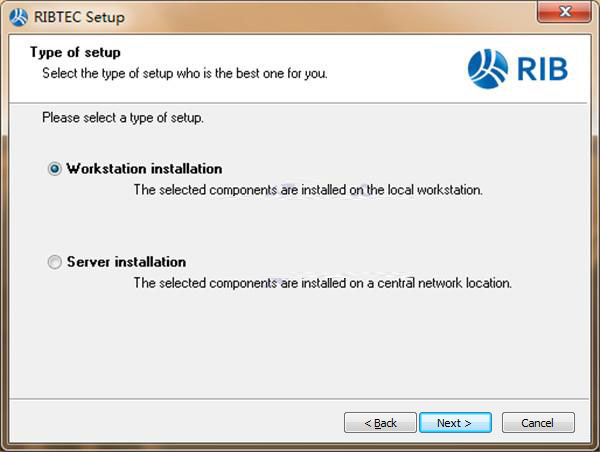Close the RIBTEC Setup window
The height and width of the screenshot is (452, 600).
567,13
